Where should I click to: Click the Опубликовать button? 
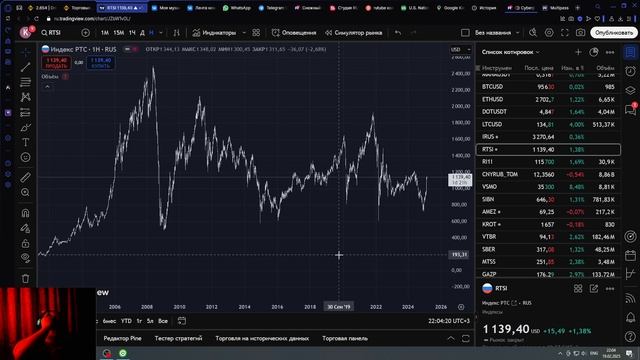pyautogui.click(x=613, y=33)
